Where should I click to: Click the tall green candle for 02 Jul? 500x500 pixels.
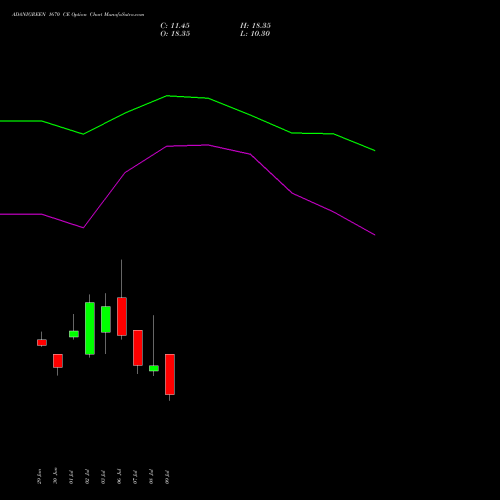90,328
